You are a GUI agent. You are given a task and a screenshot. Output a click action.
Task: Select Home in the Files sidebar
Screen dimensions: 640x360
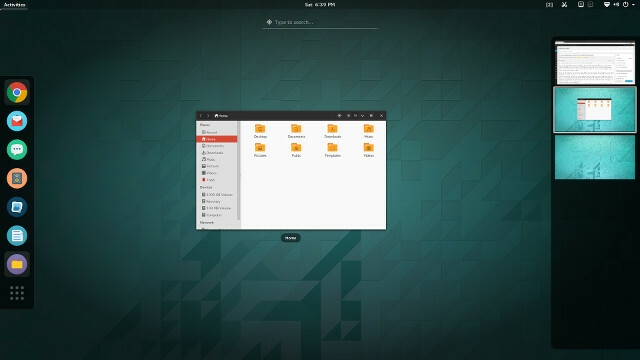(x=216, y=139)
